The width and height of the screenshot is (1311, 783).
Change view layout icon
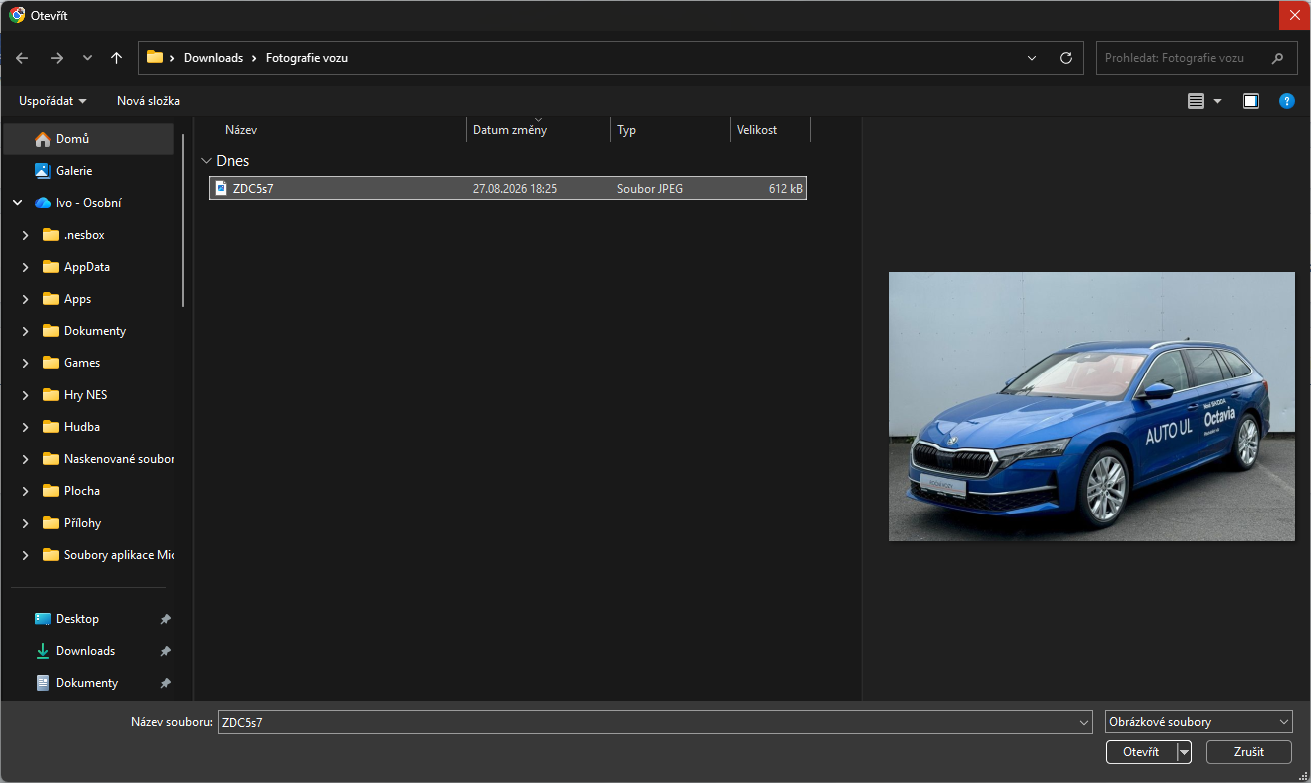[1196, 101]
